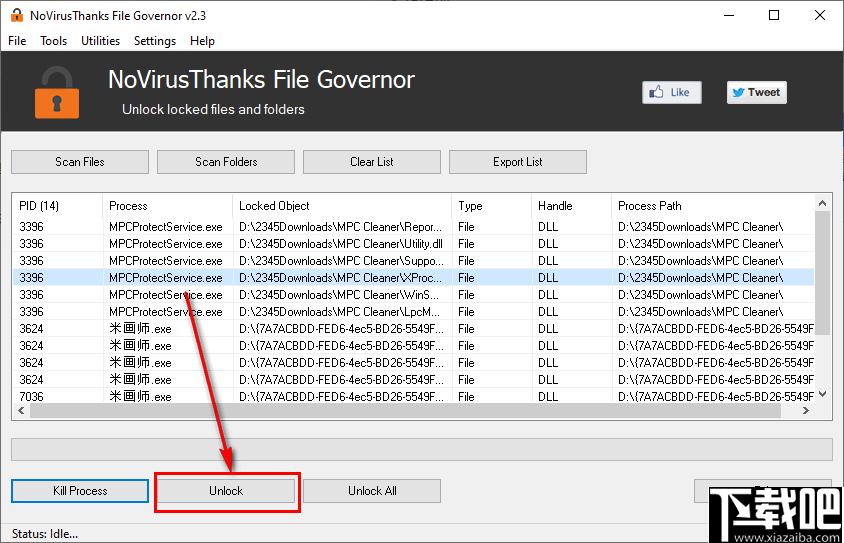The height and width of the screenshot is (543, 844).
Task: Click the horizontal scrollbar thumb under the list
Action: (x=405, y=411)
